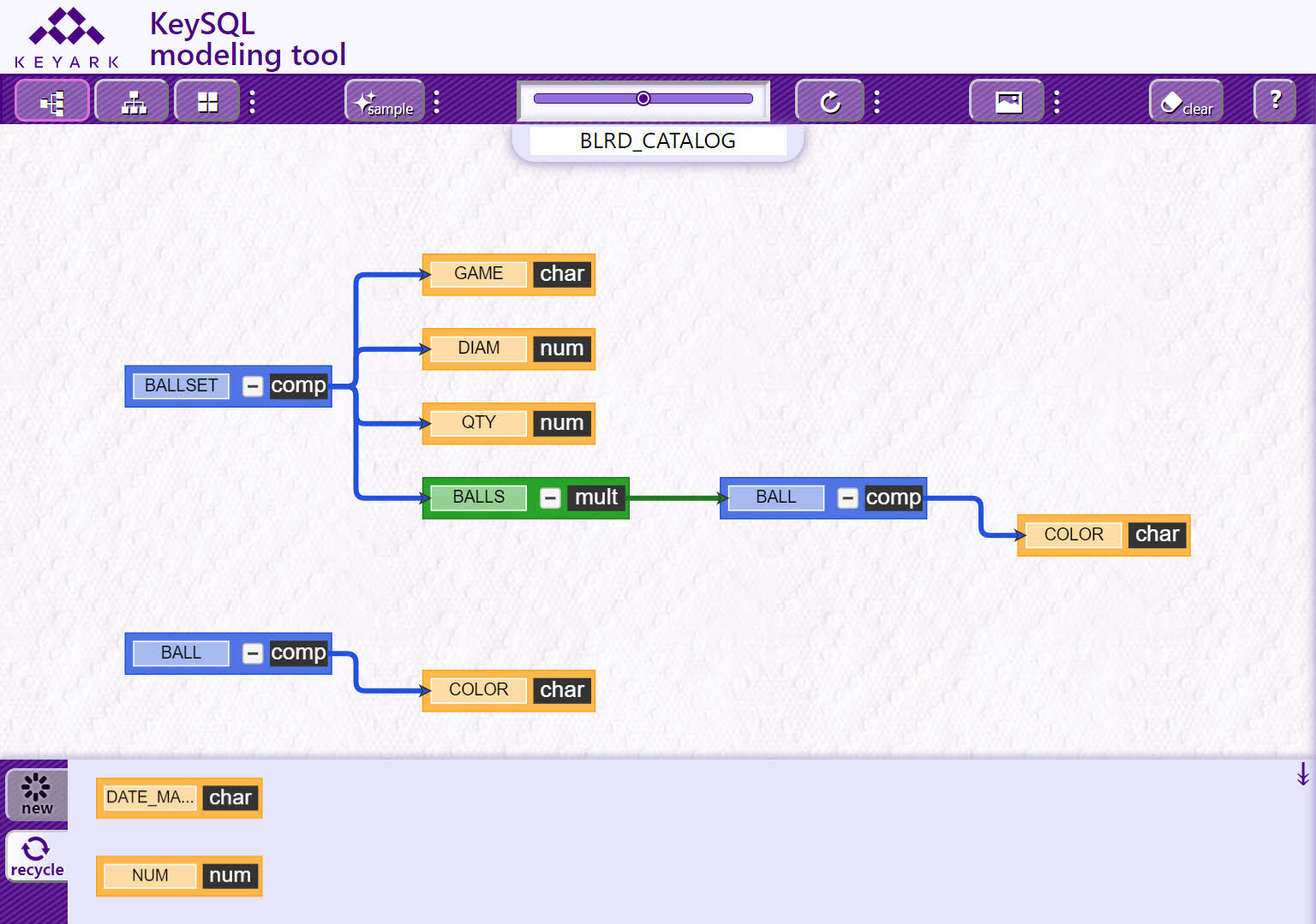Select the NUM element in tray
1316x924 pixels.
(x=150, y=876)
